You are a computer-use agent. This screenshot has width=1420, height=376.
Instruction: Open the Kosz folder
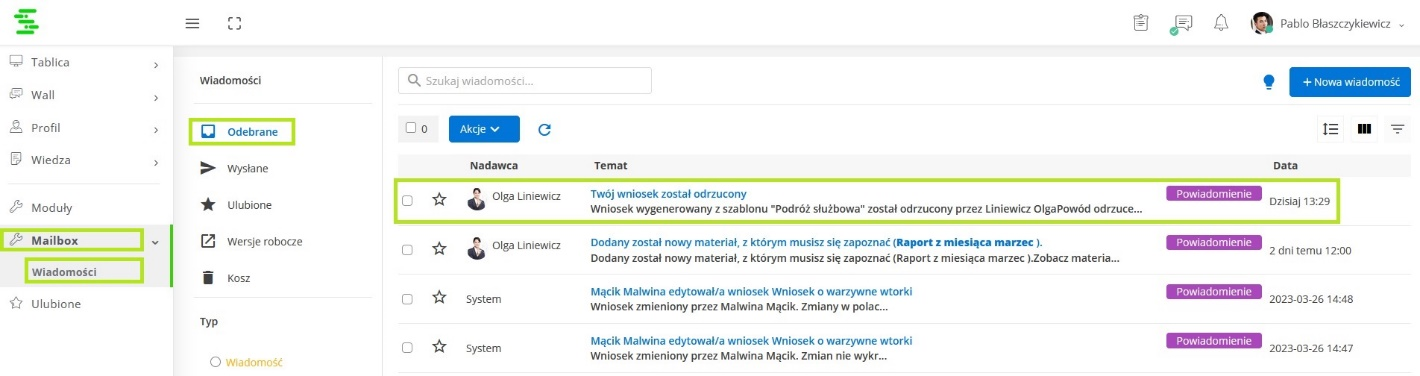click(x=238, y=278)
